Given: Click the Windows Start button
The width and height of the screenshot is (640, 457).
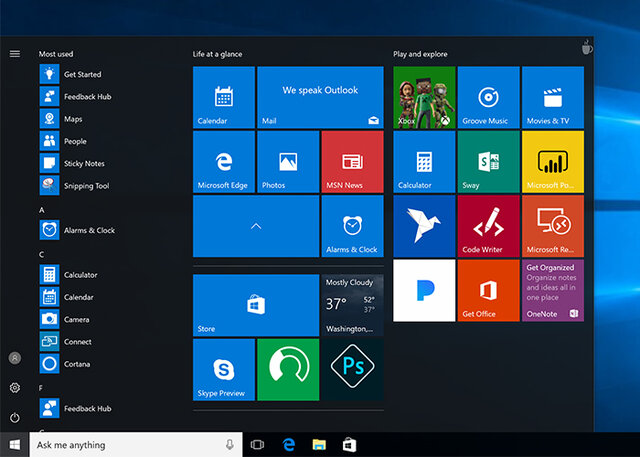Looking at the screenshot, I should (x=15, y=444).
